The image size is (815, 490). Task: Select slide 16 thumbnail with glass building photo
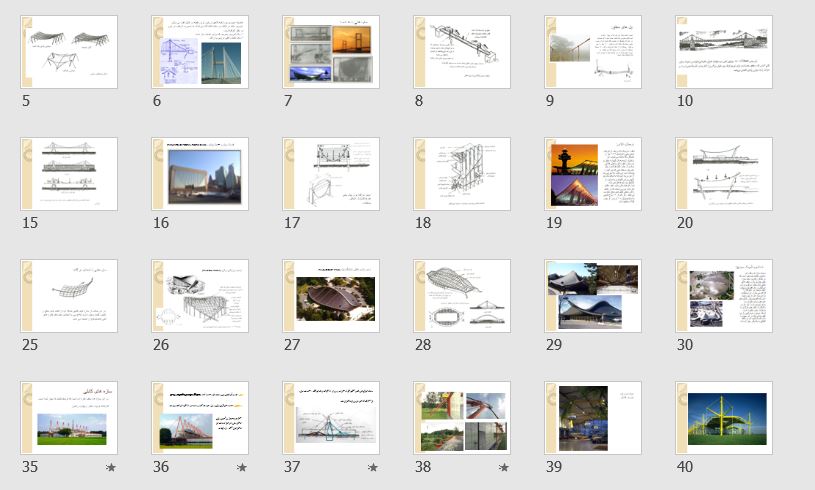(200, 174)
